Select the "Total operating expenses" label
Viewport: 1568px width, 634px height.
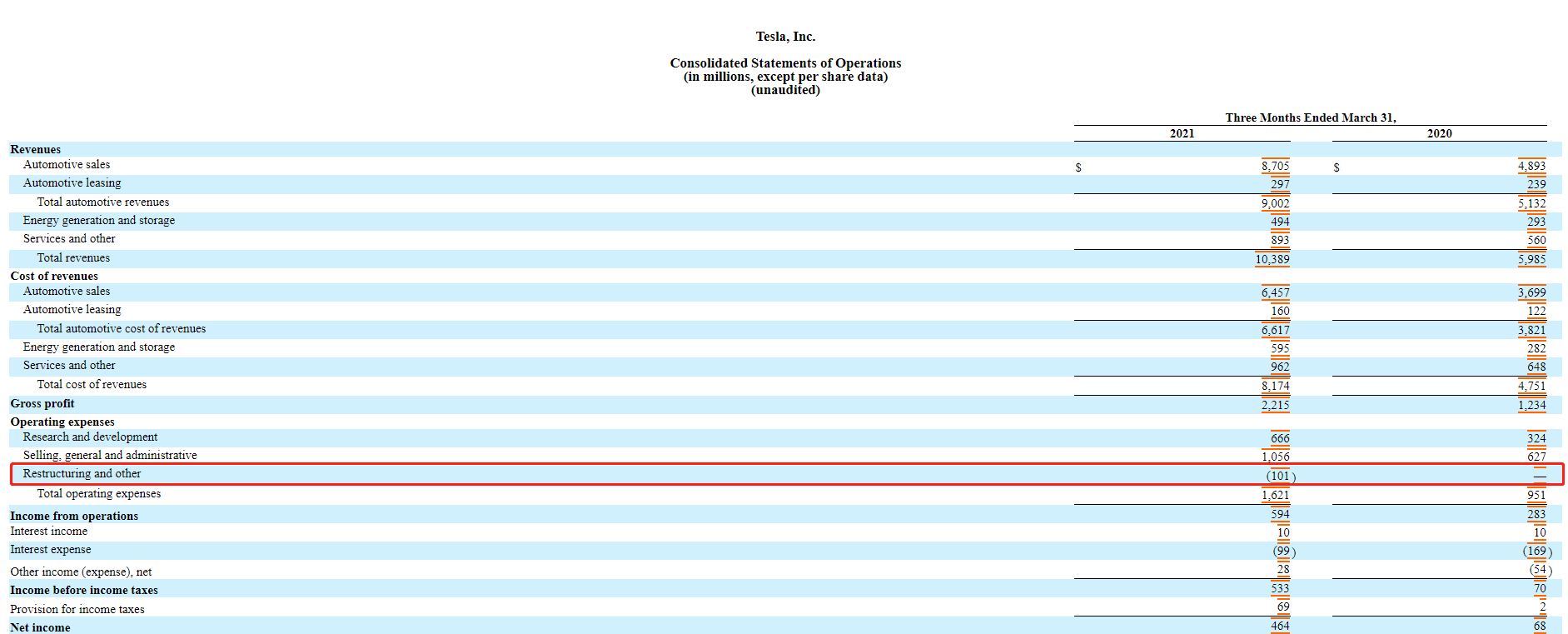(x=99, y=493)
